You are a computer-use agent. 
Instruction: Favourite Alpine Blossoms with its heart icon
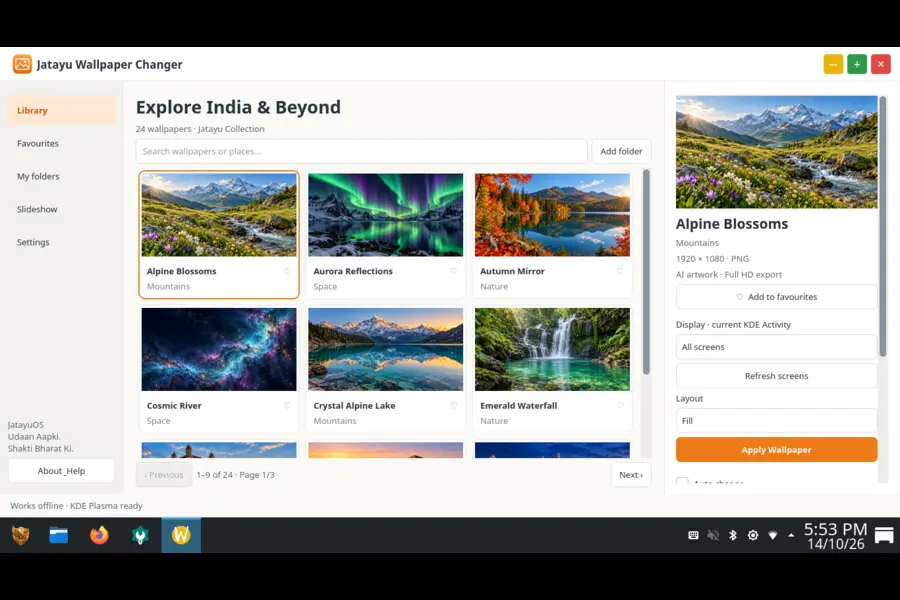[x=287, y=271]
